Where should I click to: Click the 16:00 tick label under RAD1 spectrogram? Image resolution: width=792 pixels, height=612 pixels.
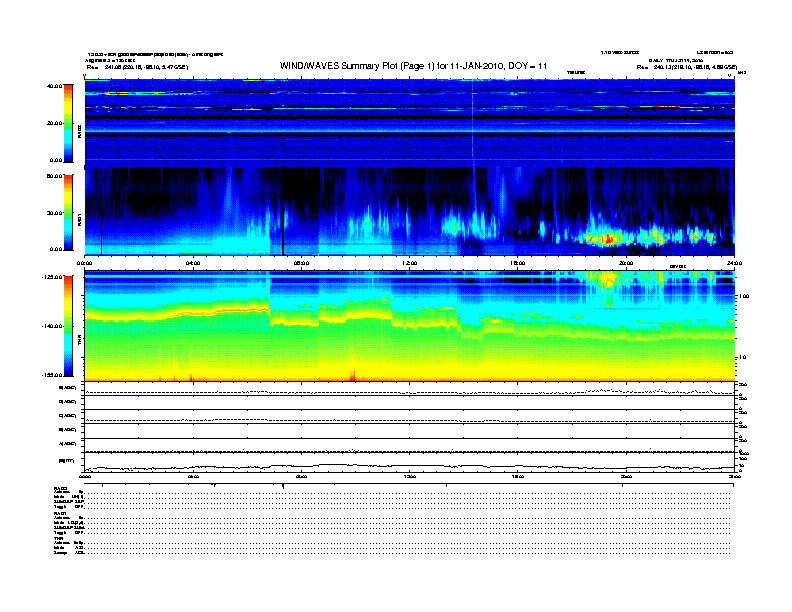coord(518,263)
